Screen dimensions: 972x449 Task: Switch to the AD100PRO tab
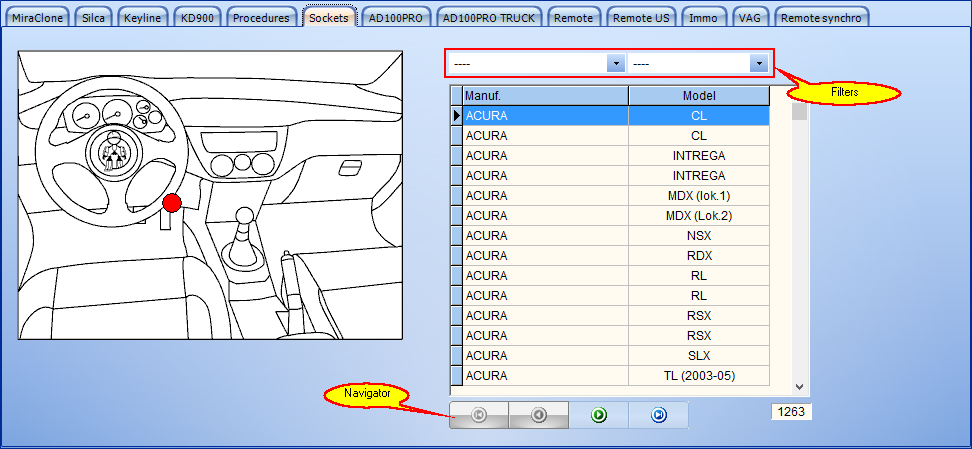(x=395, y=18)
